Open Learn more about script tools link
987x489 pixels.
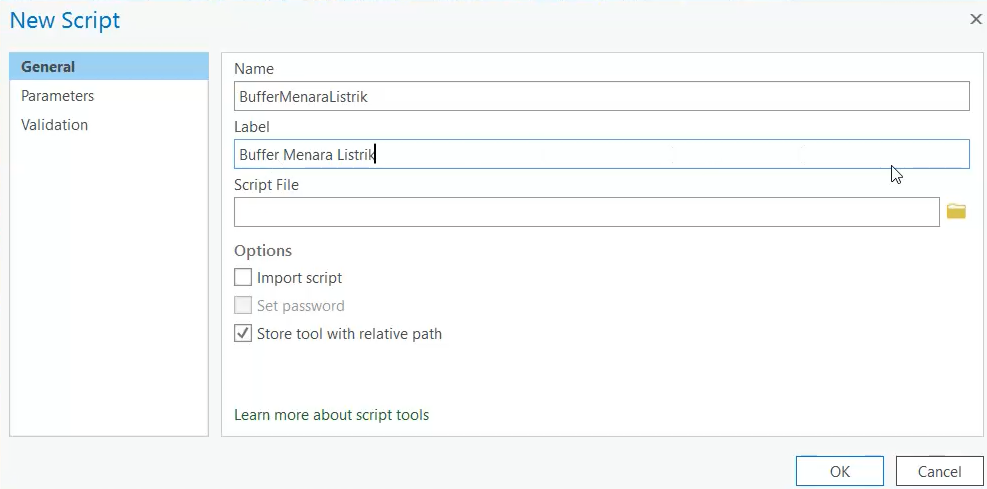[x=331, y=414]
